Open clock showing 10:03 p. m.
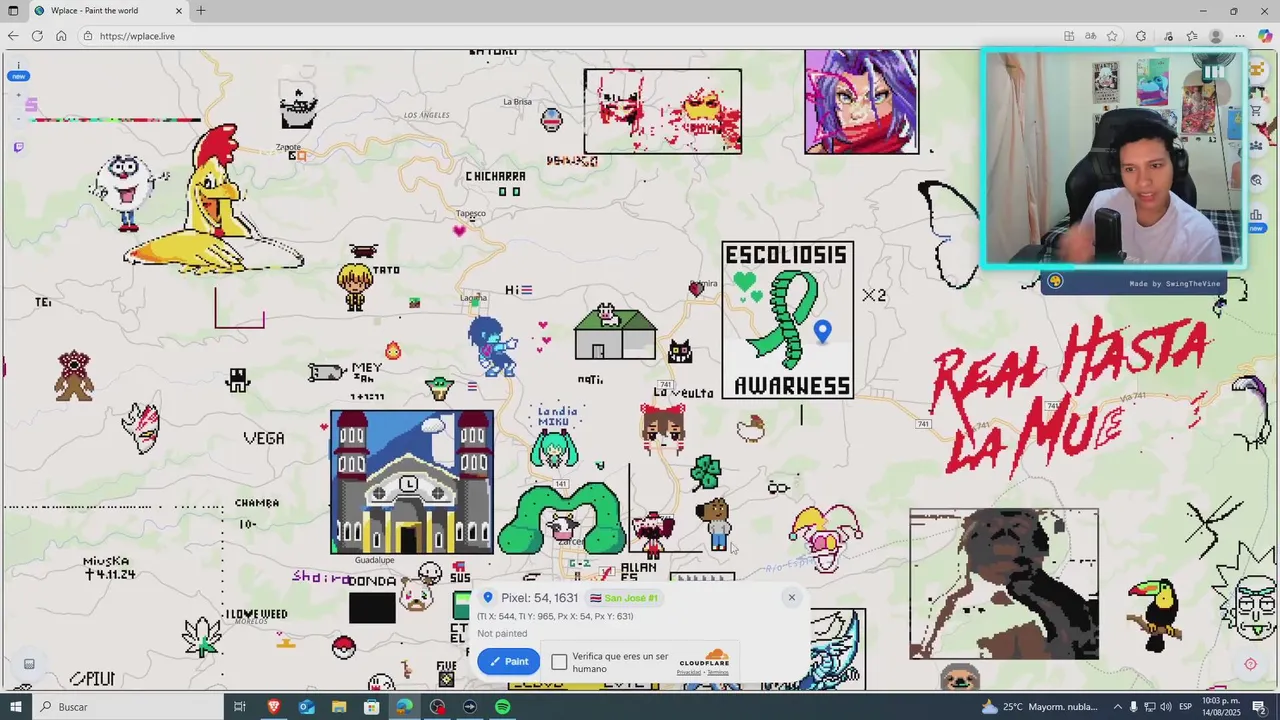 pos(1222,707)
